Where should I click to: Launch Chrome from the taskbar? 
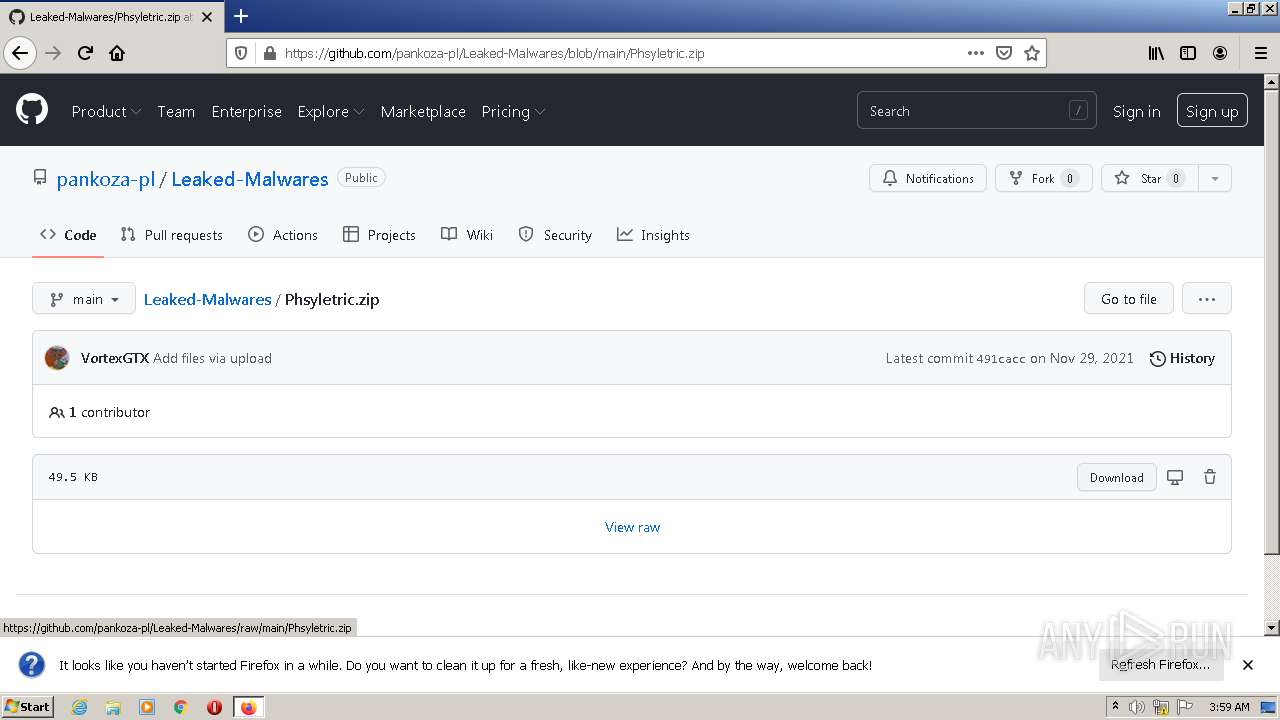pos(181,707)
